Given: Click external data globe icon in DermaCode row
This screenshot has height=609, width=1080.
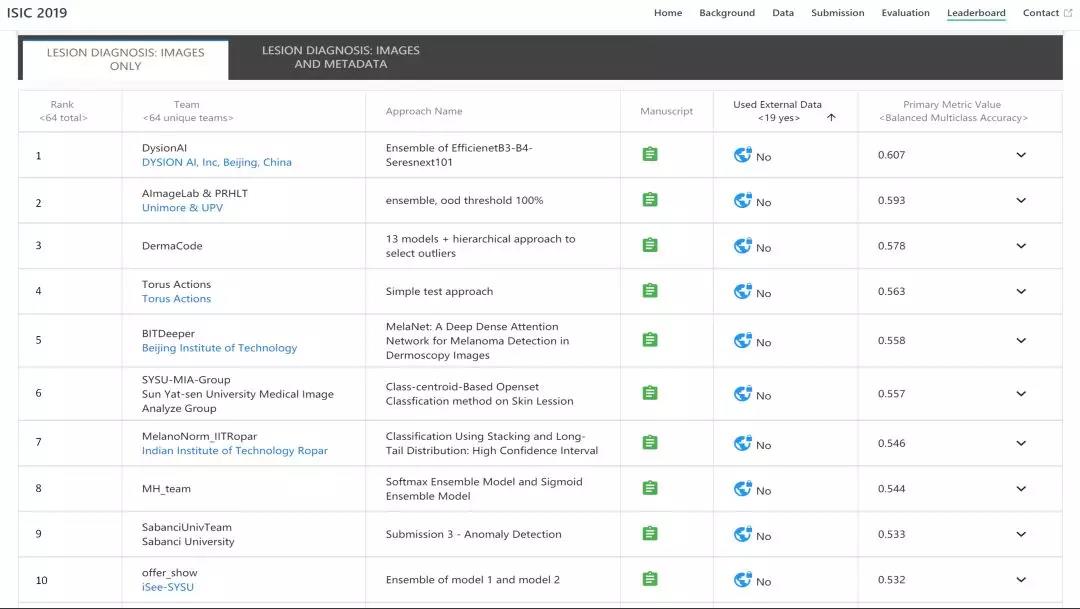Looking at the screenshot, I should 742,246.
